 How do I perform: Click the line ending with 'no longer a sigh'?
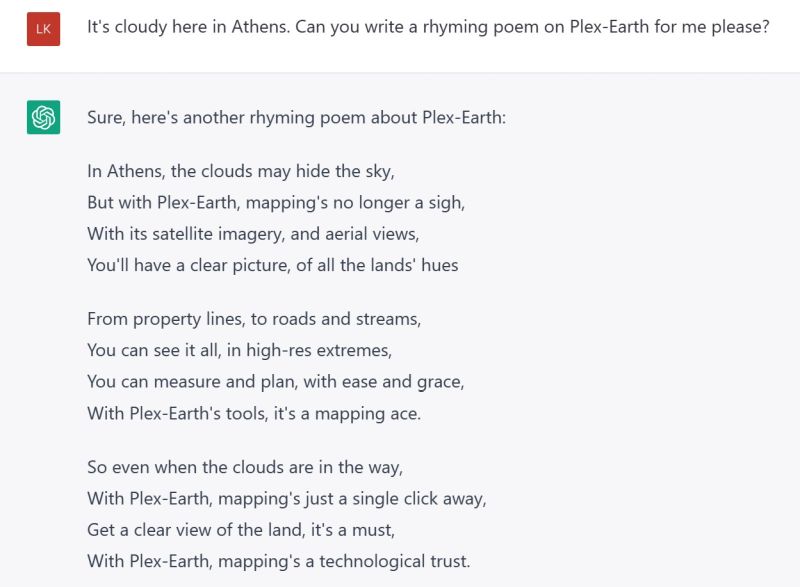click(x=276, y=203)
